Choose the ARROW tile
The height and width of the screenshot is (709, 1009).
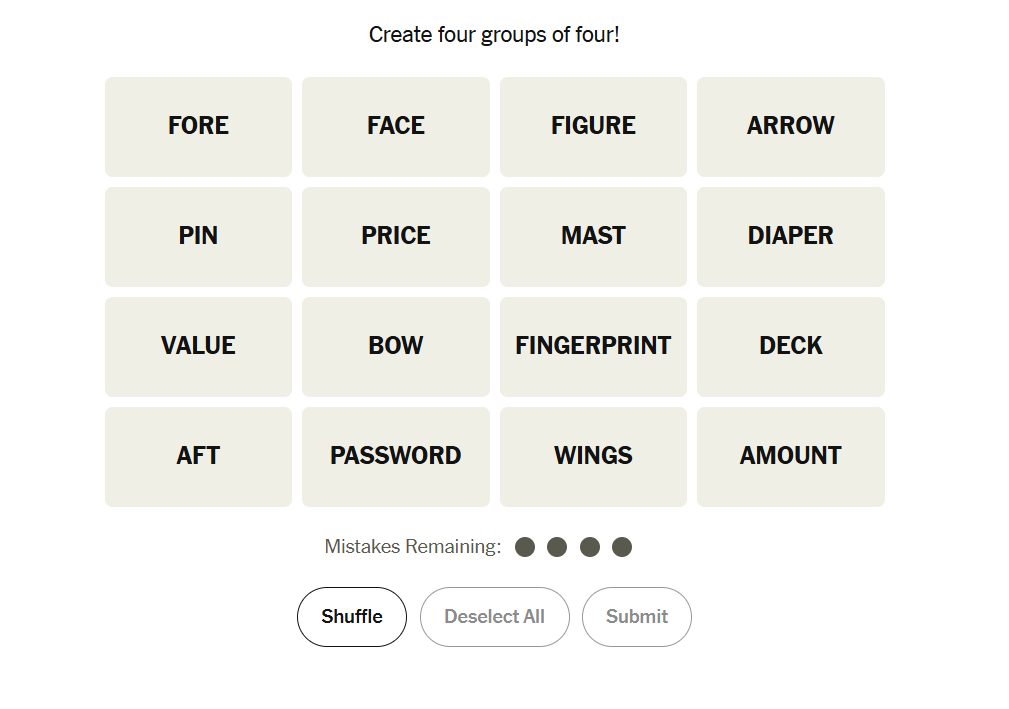tap(790, 126)
